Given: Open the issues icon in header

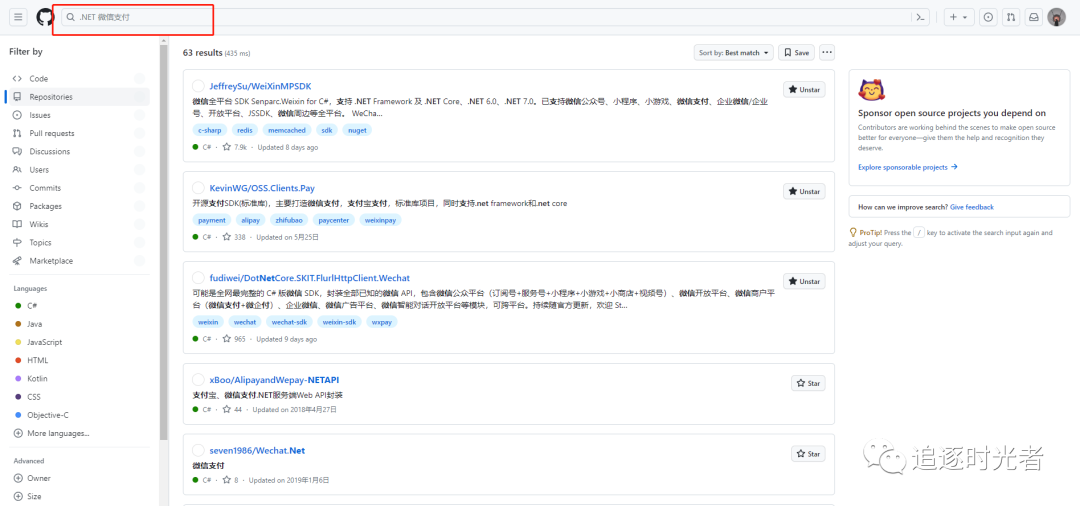Looking at the screenshot, I should [x=988, y=17].
